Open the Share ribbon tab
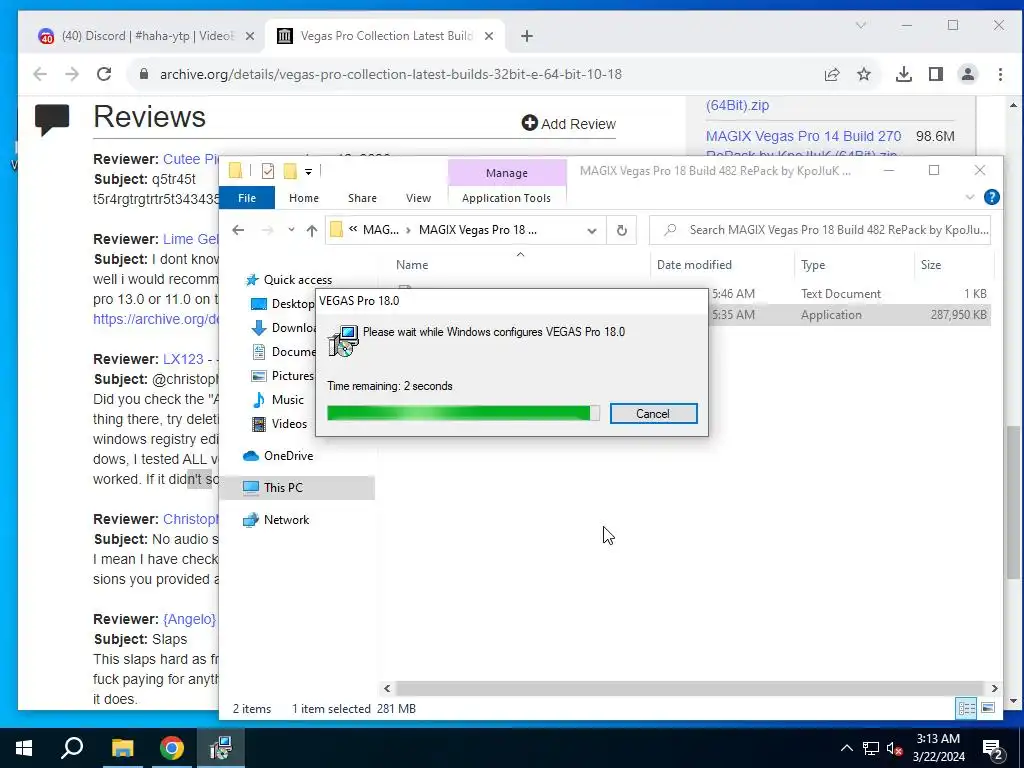Viewport: 1024px width, 768px height. 362,198
